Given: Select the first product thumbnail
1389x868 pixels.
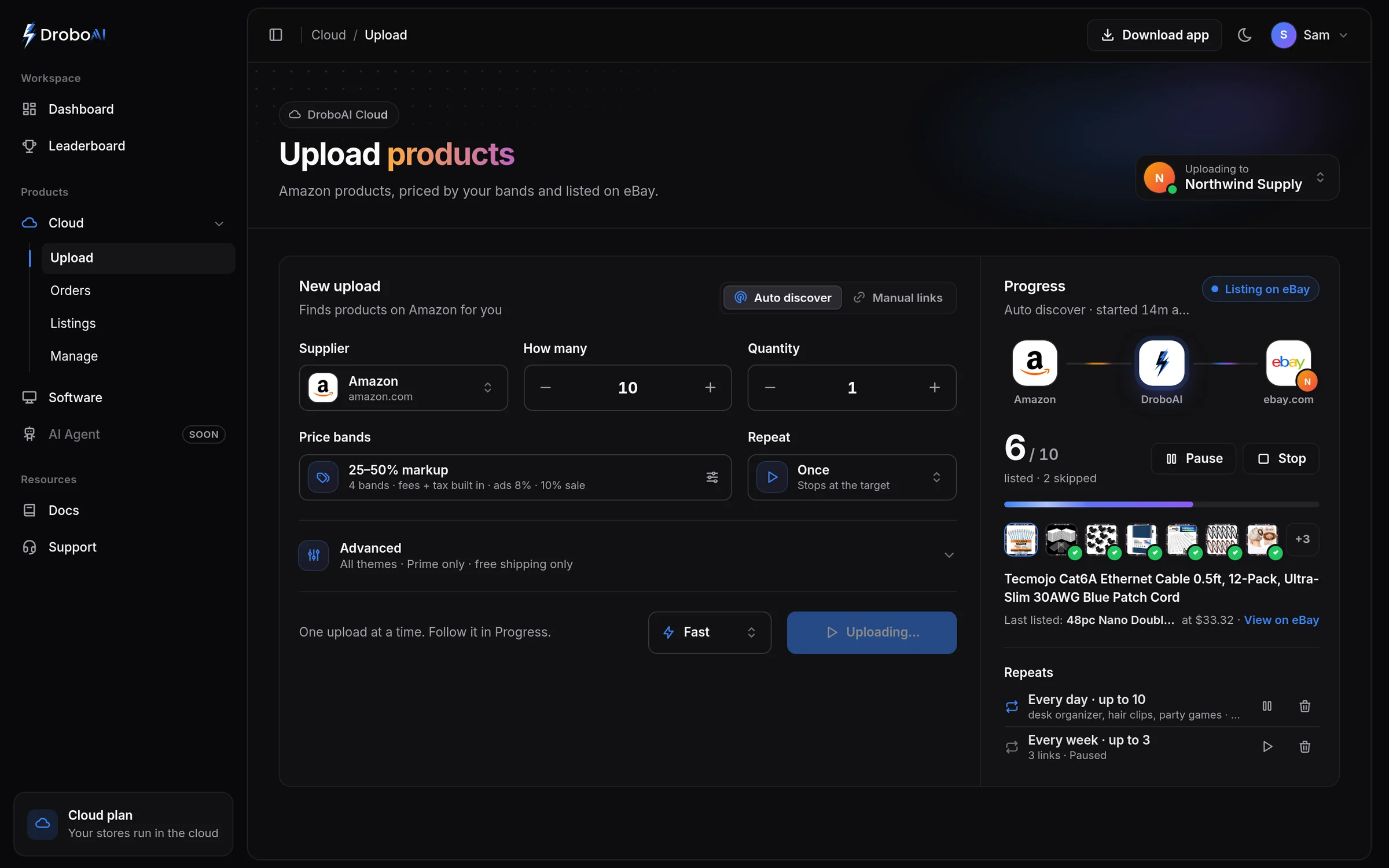Looking at the screenshot, I should (x=1021, y=539).
